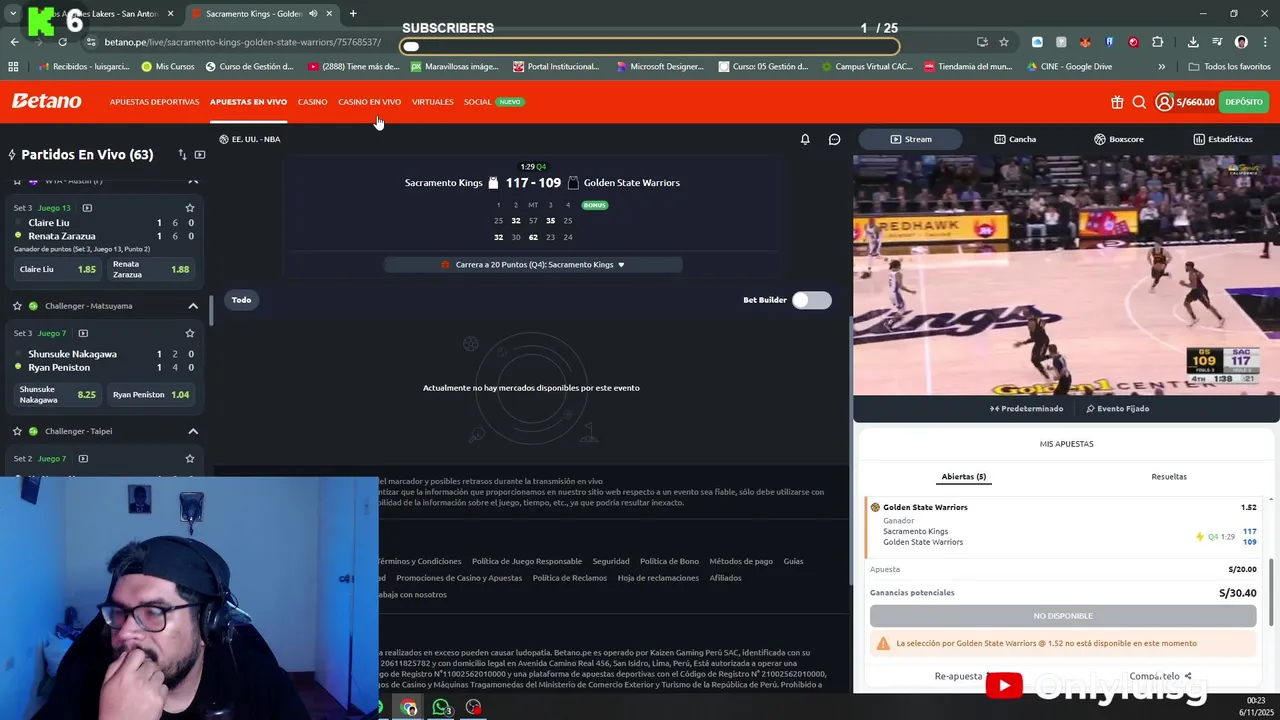This screenshot has height=720, width=1280.
Task: Open Chrome from the taskbar
Action: point(409,708)
